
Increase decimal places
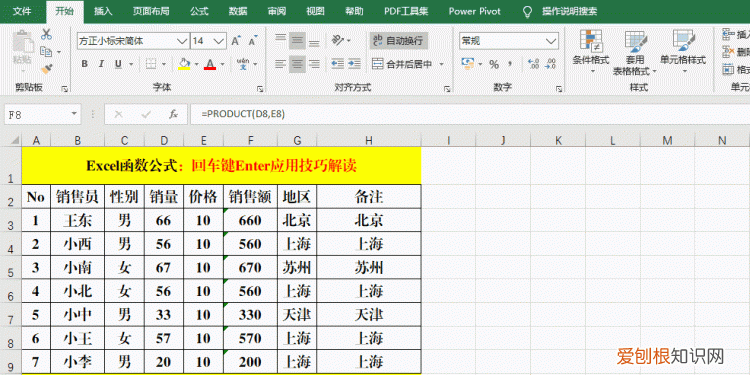533,64
